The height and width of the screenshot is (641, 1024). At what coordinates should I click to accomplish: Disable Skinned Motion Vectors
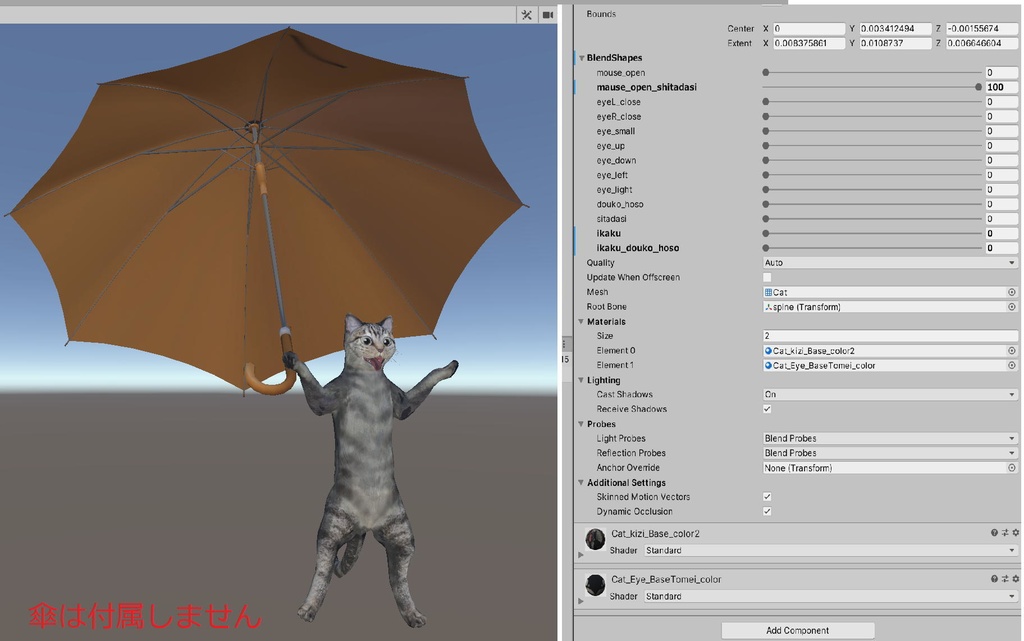[766, 496]
